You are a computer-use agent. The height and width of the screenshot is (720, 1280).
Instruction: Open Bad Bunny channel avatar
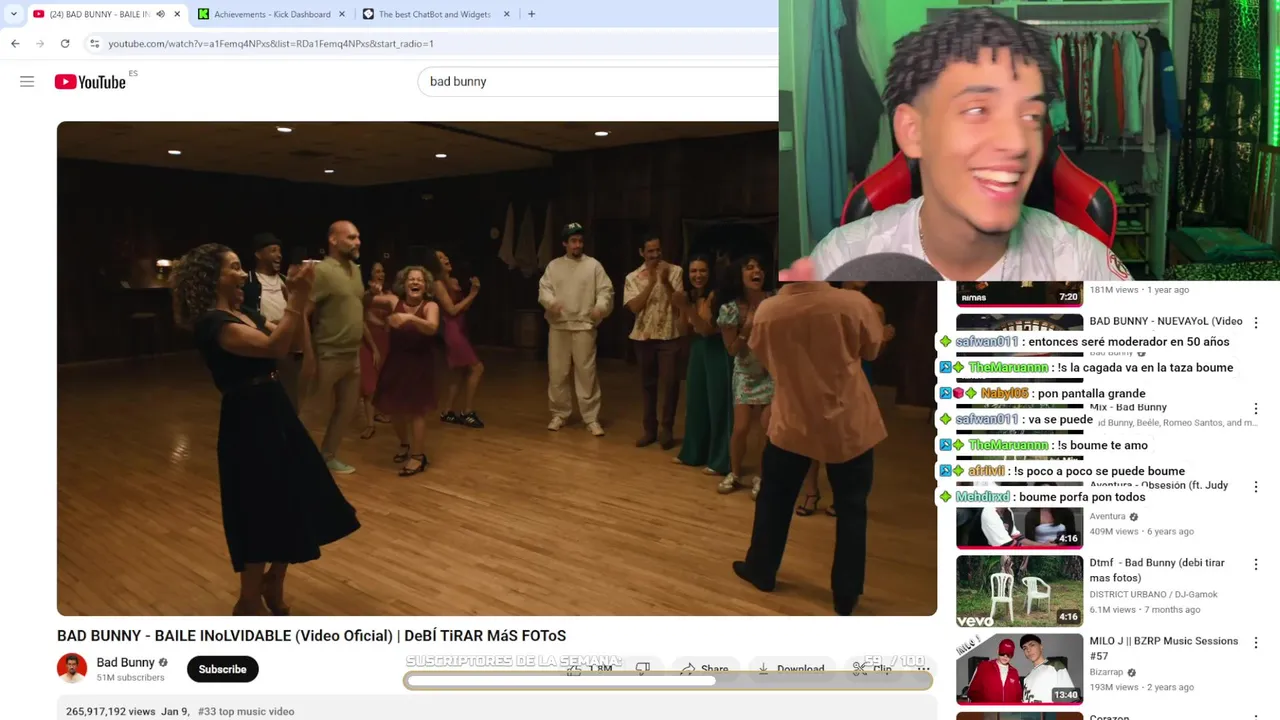(x=72, y=668)
